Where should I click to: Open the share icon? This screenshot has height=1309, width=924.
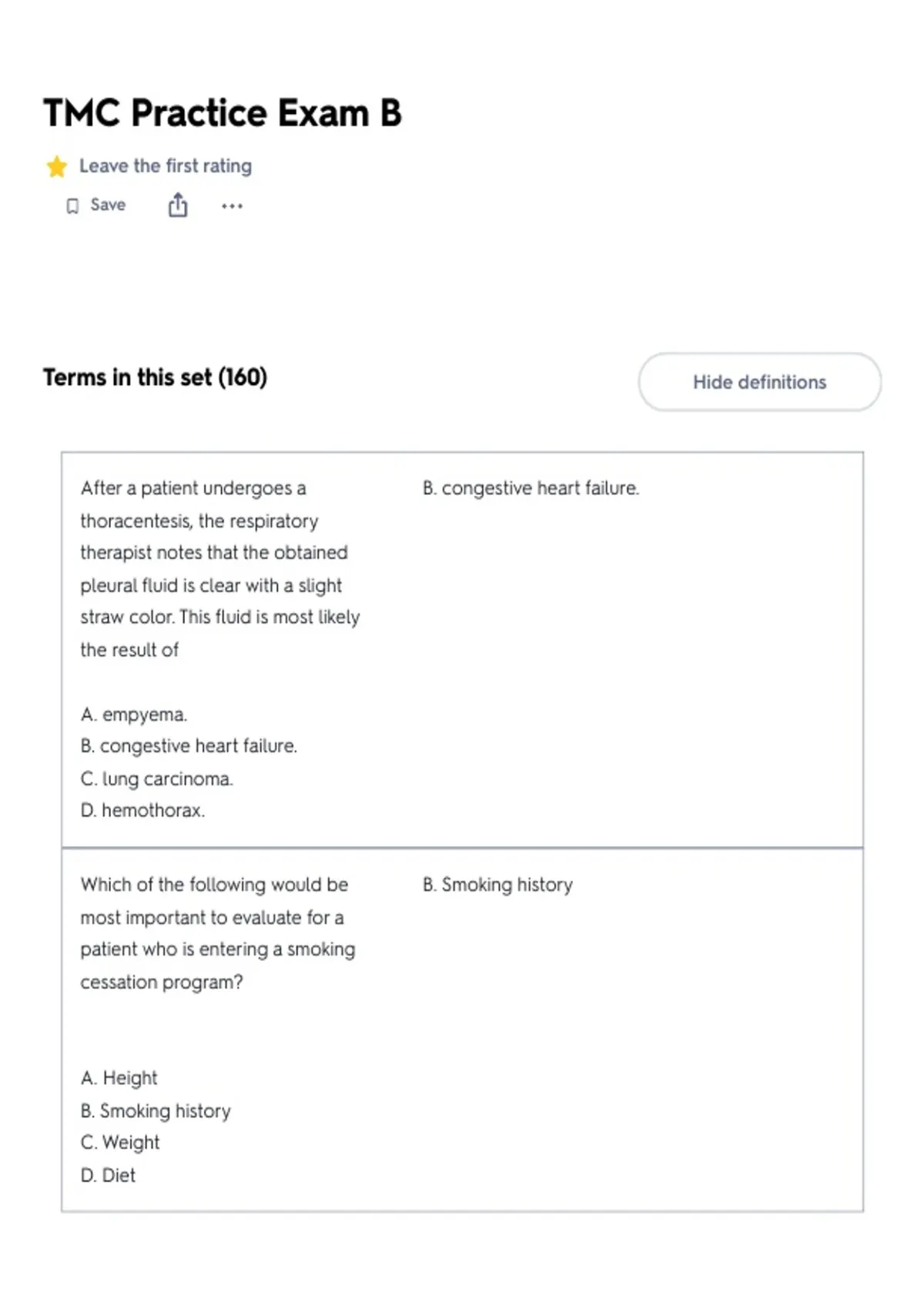click(x=178, y=205)
